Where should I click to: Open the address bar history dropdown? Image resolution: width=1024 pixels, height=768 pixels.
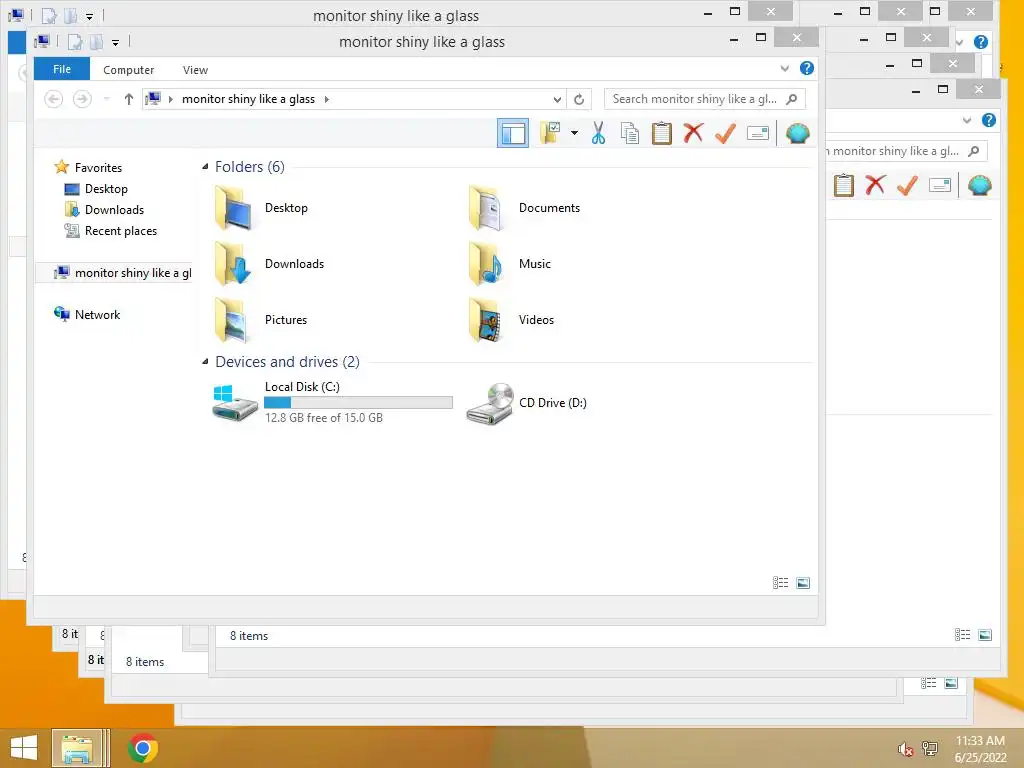pyautogui.click(x=557, y=99)
